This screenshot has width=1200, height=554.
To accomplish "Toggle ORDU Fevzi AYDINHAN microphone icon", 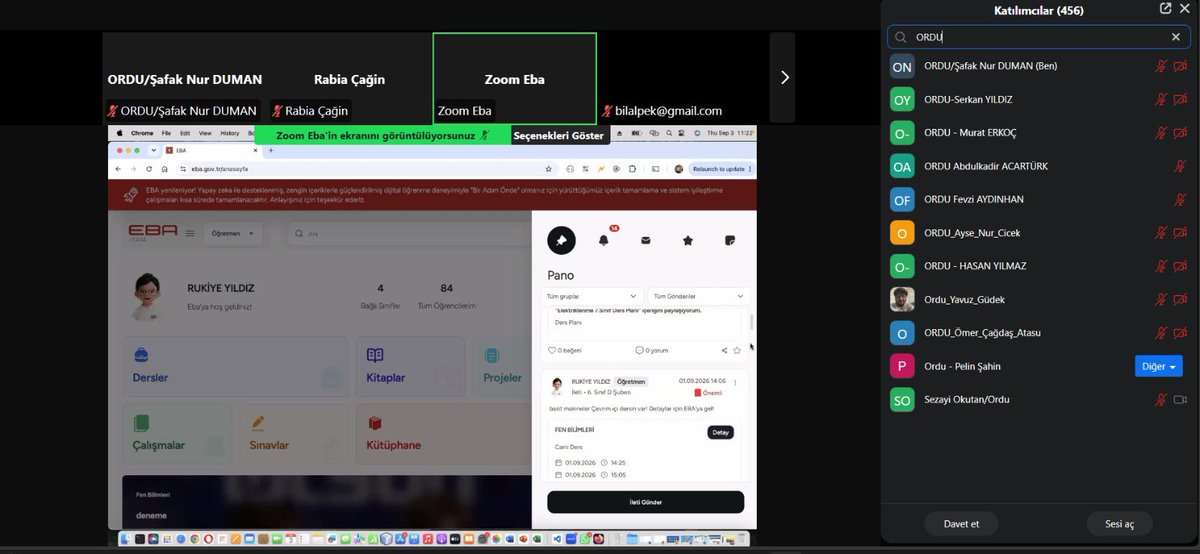I will pos(1179,200).
